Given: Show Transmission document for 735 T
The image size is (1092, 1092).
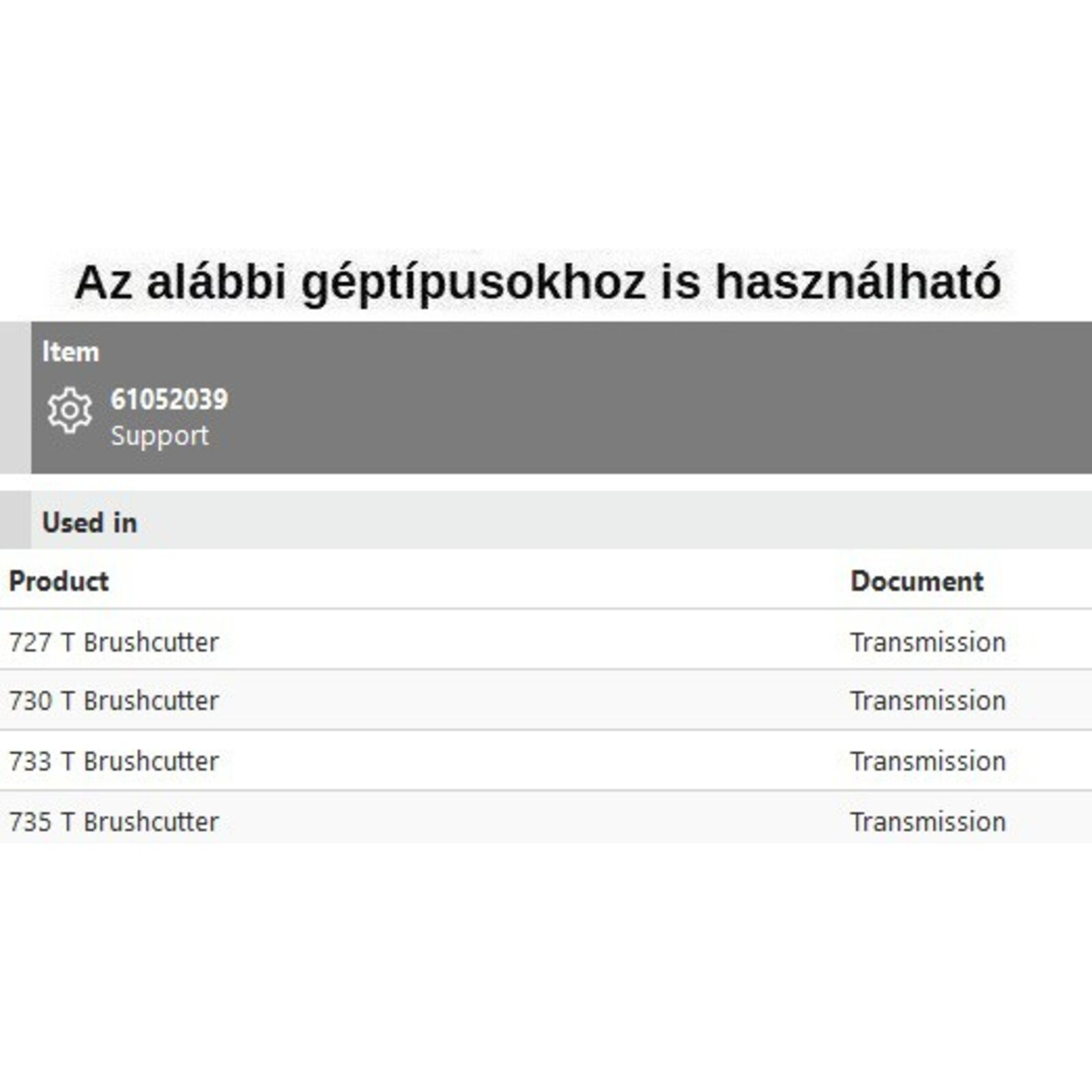Looking at the screenshot, I should click(x=928, y=822).
